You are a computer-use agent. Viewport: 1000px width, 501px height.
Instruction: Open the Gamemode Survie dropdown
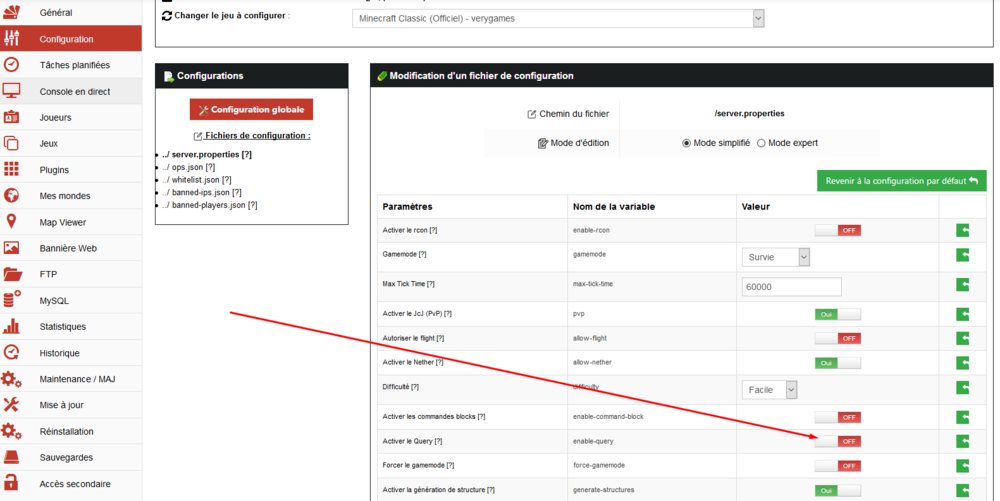point(776,257)
